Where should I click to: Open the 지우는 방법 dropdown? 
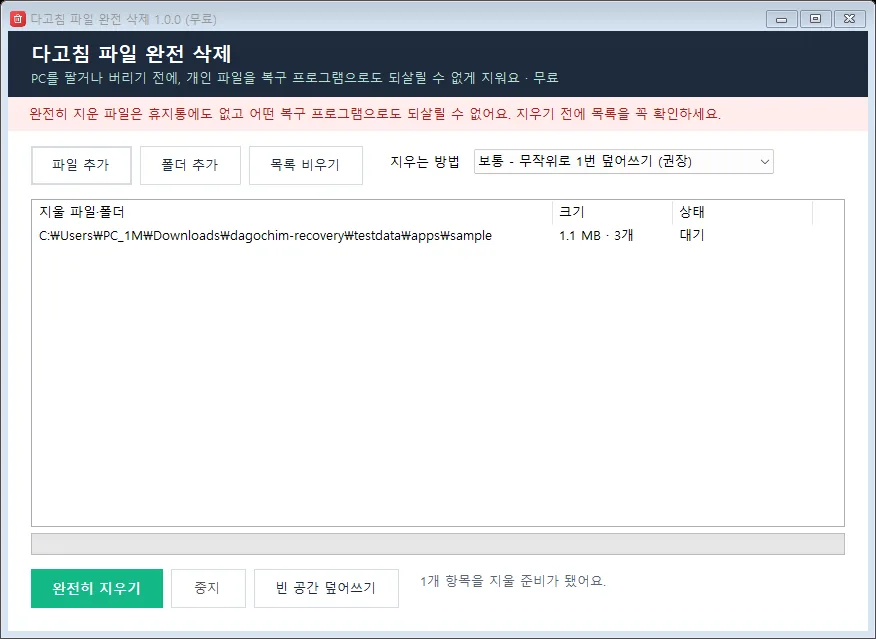(x=623, y=161)
